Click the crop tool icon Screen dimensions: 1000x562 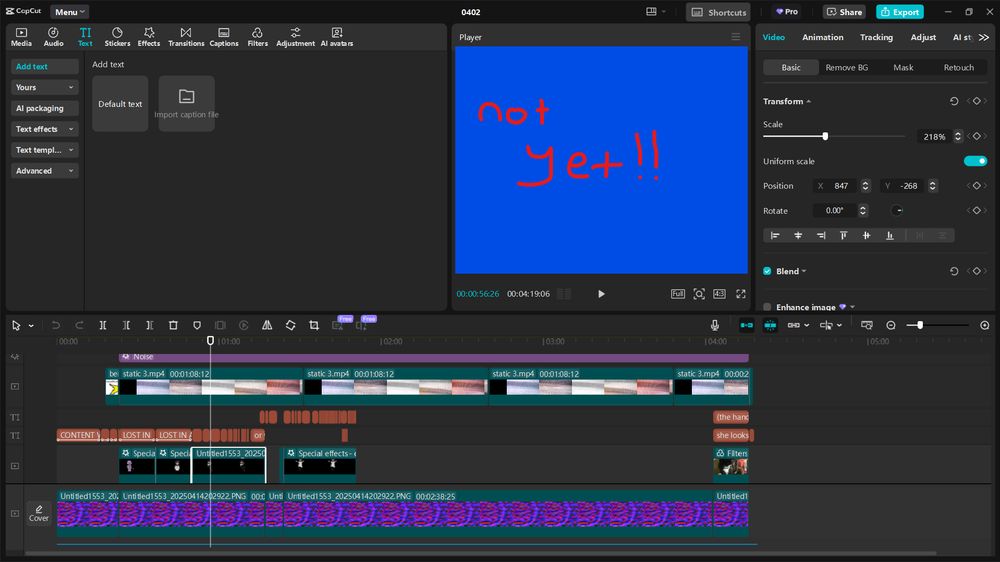pos(314,325)
